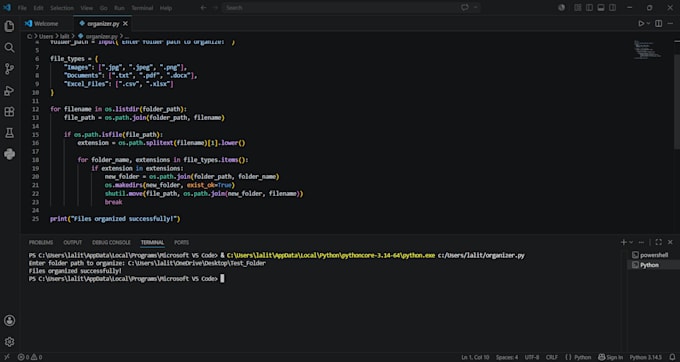Open the Accounts menu in activity bar
This screenshot has width=680, height=362.
click(x=9, y=321)
